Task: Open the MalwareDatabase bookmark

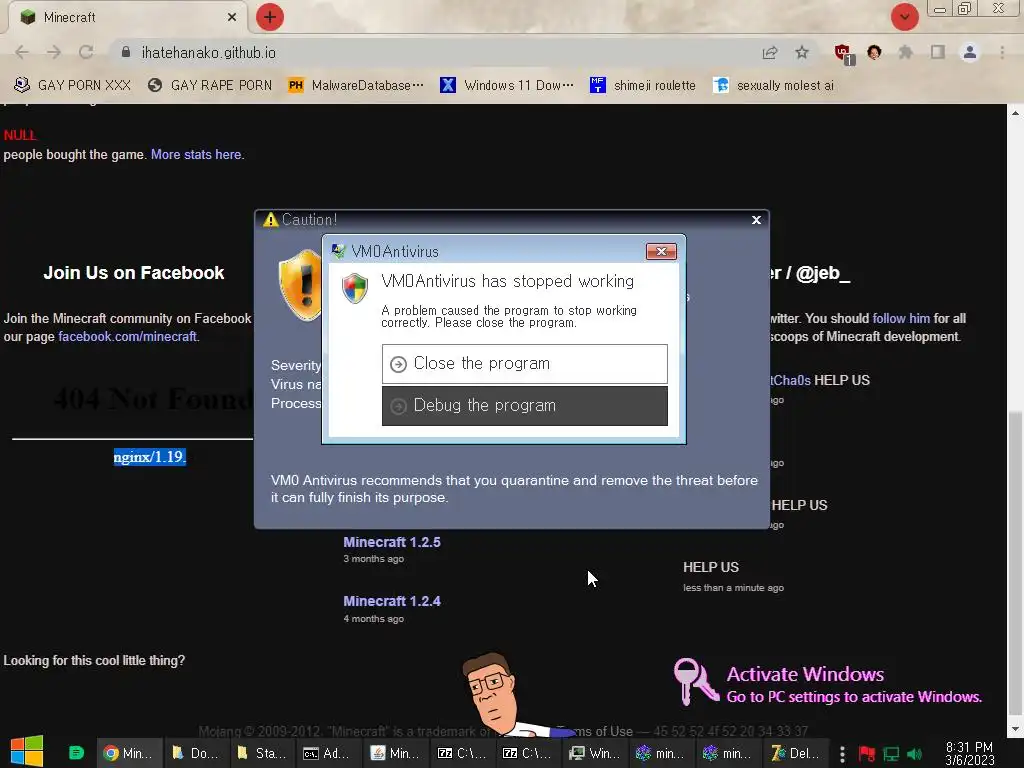Action: coord(356,86)
